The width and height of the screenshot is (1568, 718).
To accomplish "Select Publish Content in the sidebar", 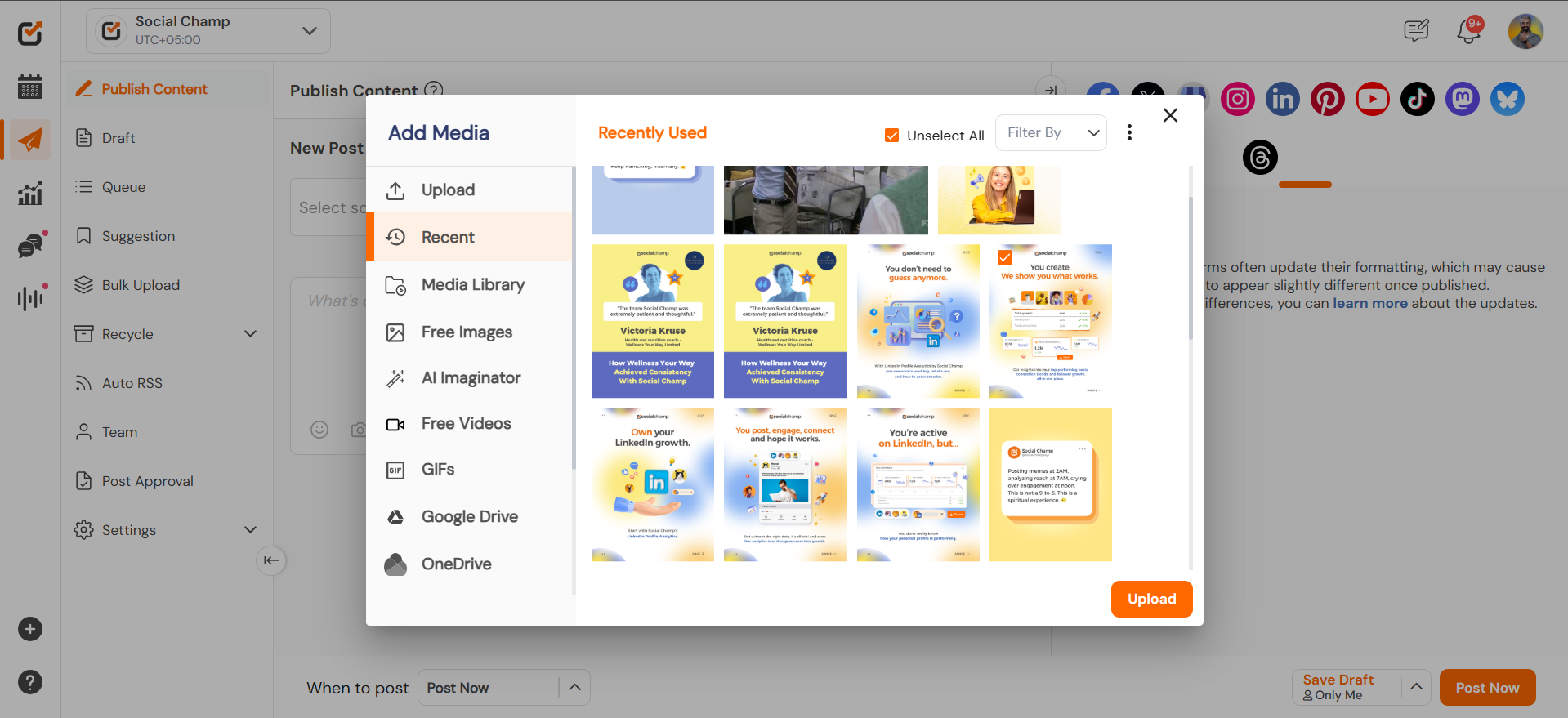I will point(166,89).
